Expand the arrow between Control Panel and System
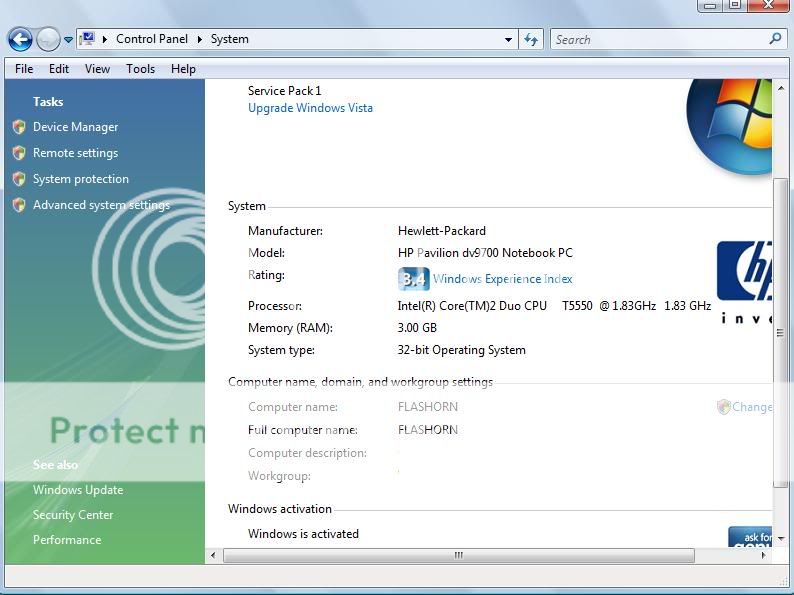 click(200, 39)
